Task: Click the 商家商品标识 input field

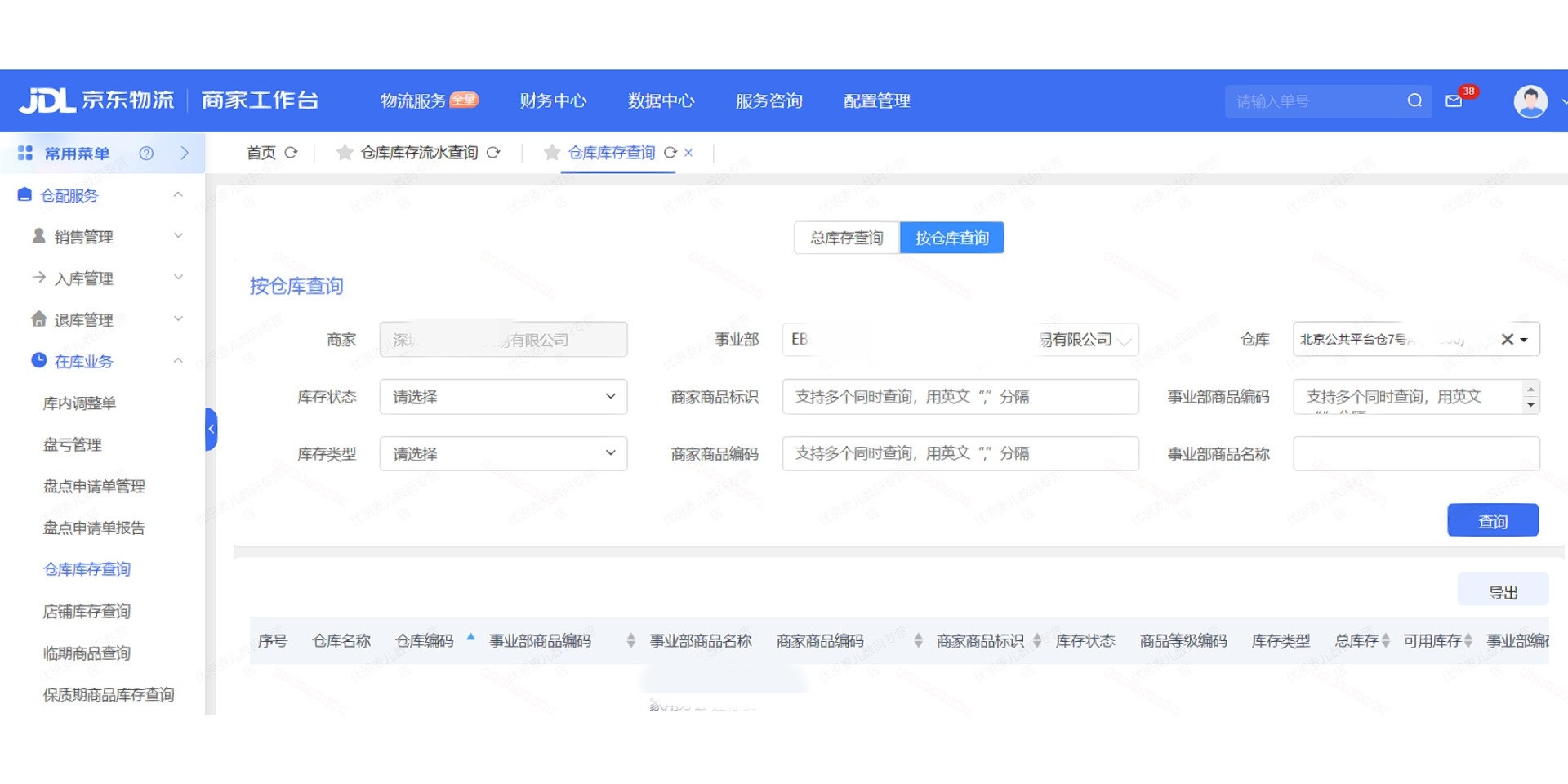Action: pyautogui.click(x=960, y=396)
